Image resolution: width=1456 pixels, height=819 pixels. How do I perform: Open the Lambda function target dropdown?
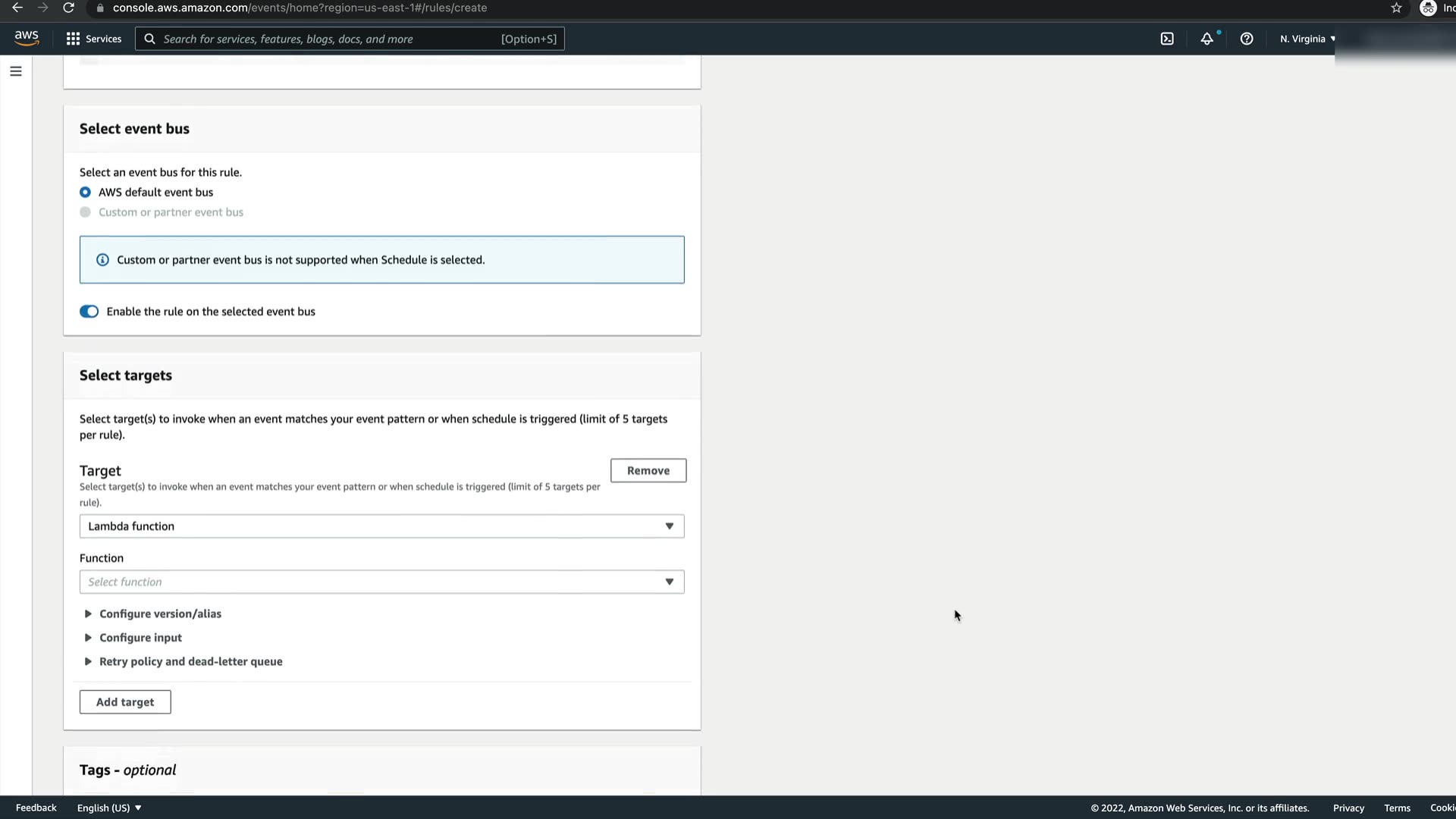click(x=381, y=526)
